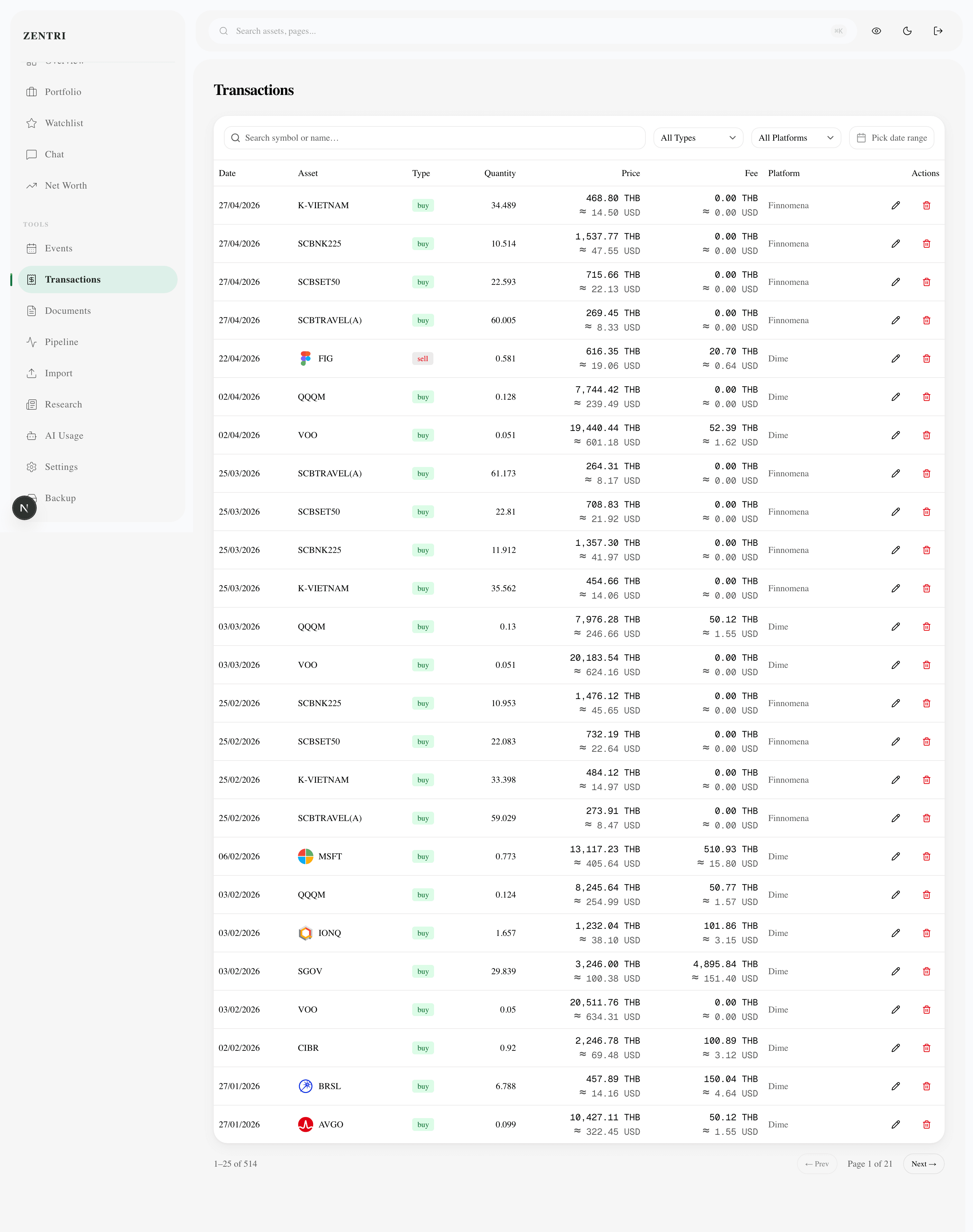Delete the AVGO transaction
Screen dimensions: 973x1232
coord(926,1124)
